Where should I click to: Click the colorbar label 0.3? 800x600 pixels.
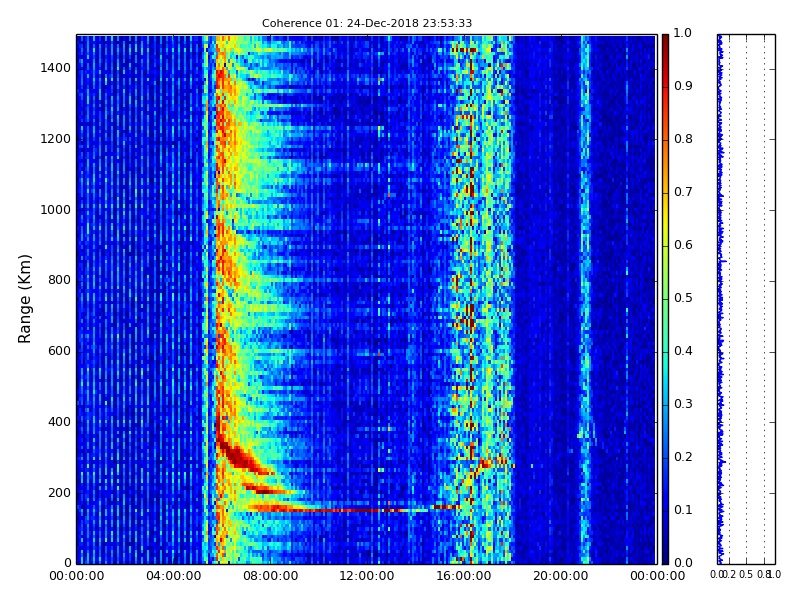[x=683, y=404]
